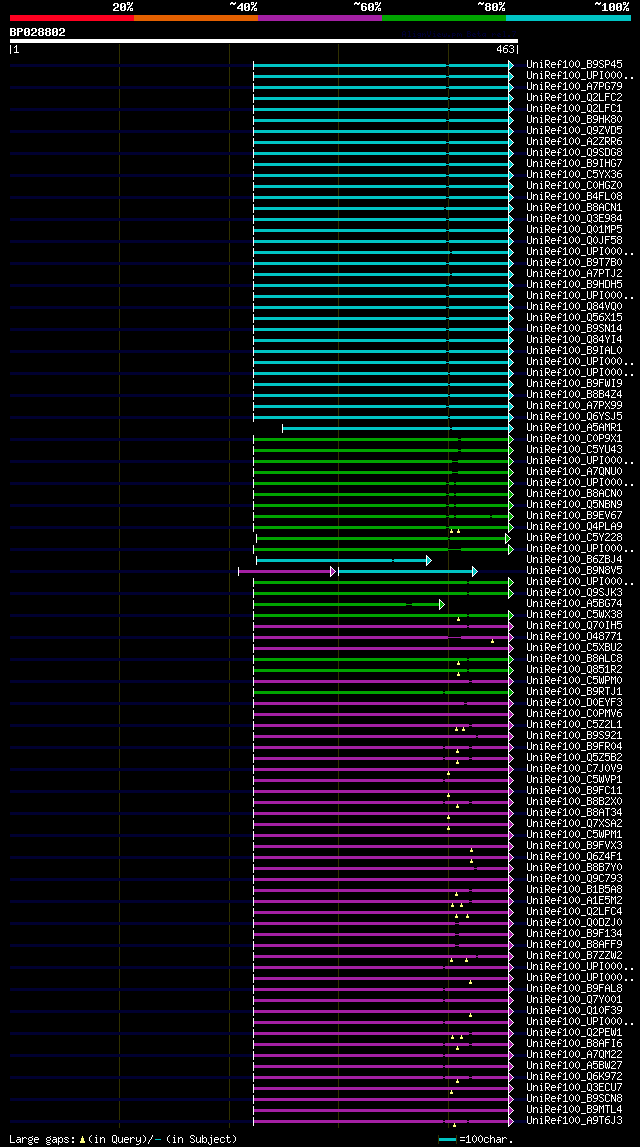Viewport: 640px width, 1147px height.
Task: Click the UniRef100_Q9C793 label
Action: 574,878
